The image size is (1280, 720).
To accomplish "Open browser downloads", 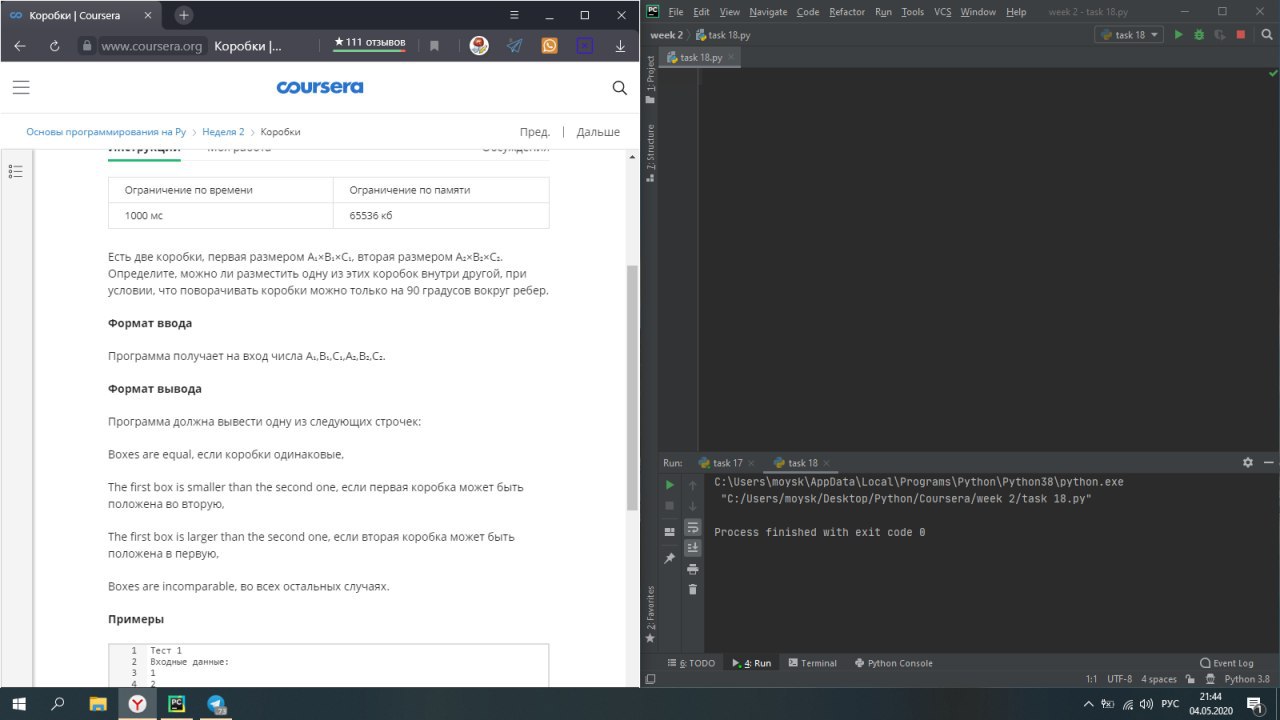I will point(620,46).
